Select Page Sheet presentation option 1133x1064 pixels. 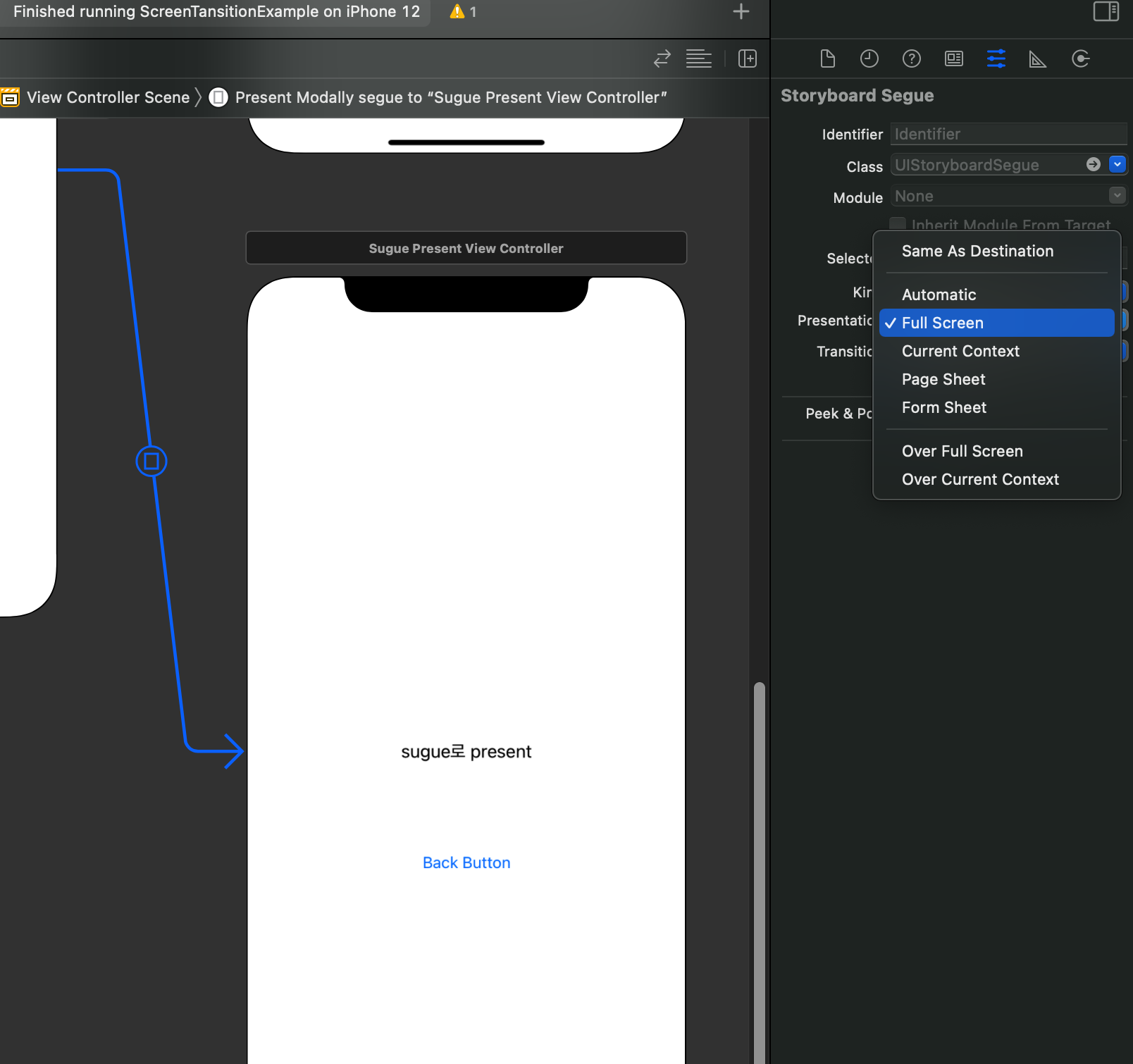click(997, 379)
